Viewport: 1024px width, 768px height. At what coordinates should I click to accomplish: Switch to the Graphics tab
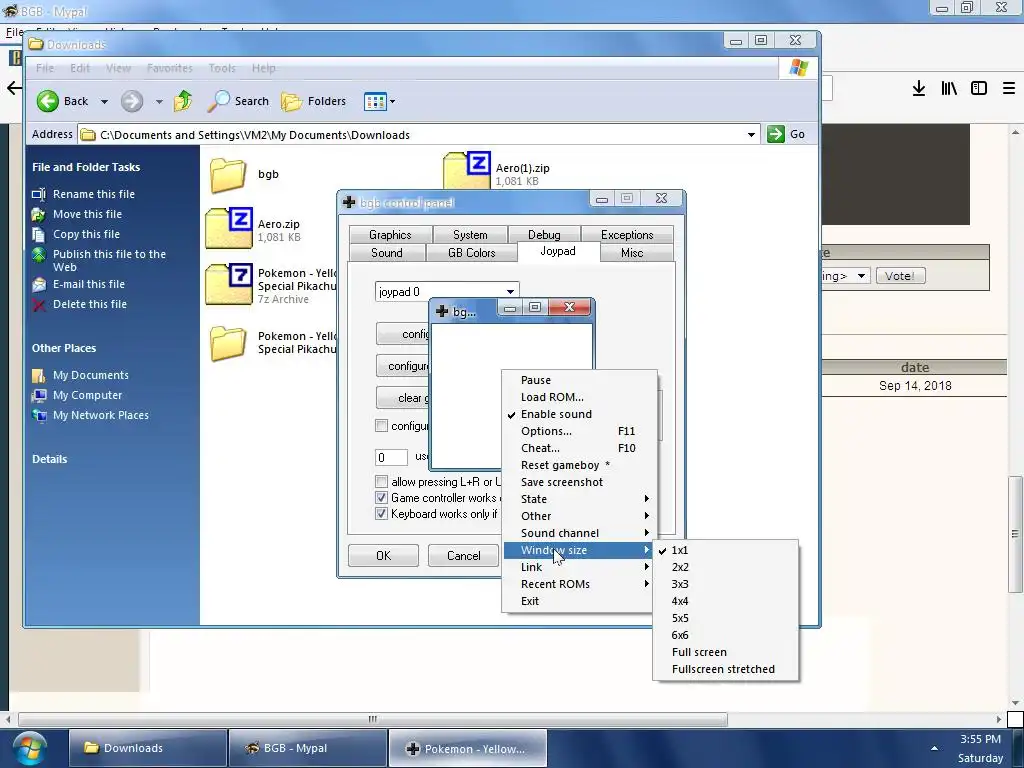390,234
